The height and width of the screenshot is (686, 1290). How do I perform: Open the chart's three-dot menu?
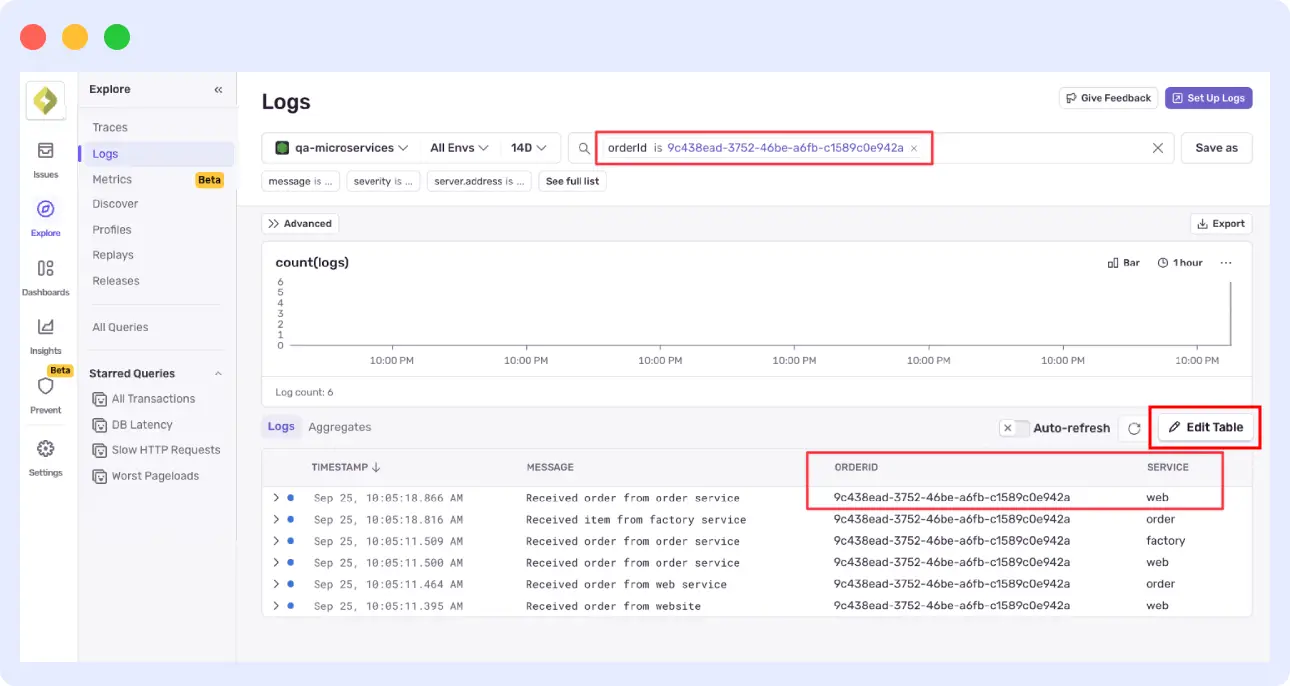point(1226,263)
